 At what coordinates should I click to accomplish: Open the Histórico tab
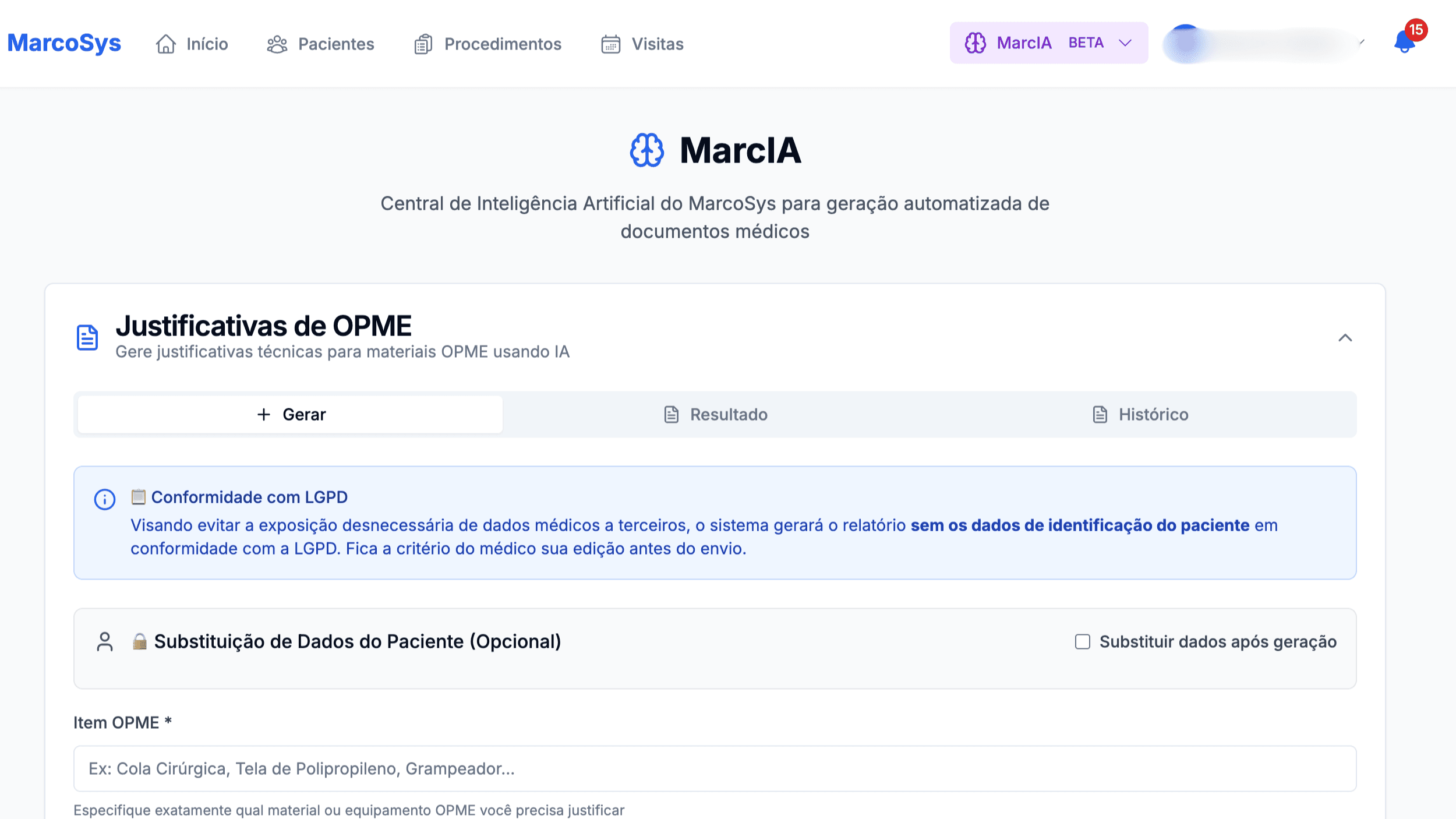pyautogui.click(x=1142, y=414)
